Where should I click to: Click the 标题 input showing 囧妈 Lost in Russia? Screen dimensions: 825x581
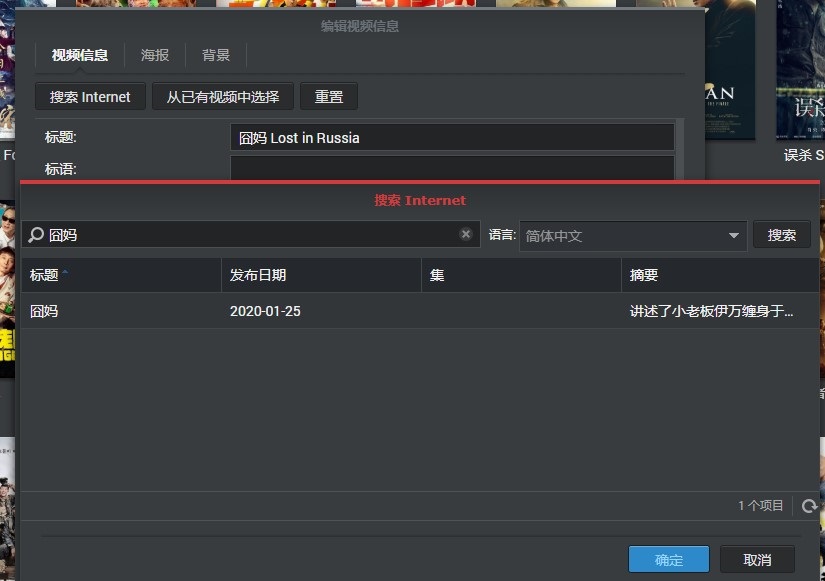(x=452, y=137)
